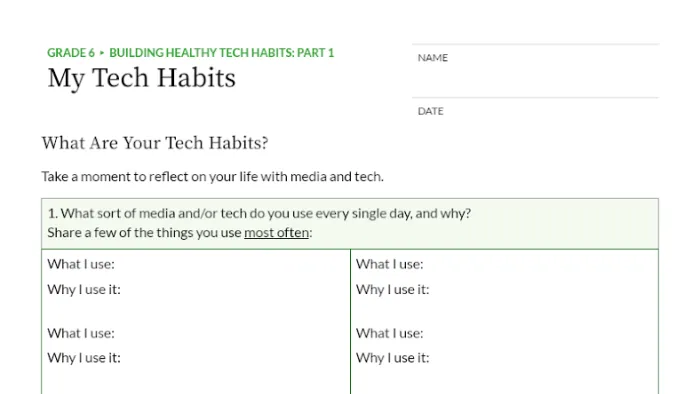Click the first 'What I use:' in left column
Viewport: 700px width, 394px height.
(81, 264)
